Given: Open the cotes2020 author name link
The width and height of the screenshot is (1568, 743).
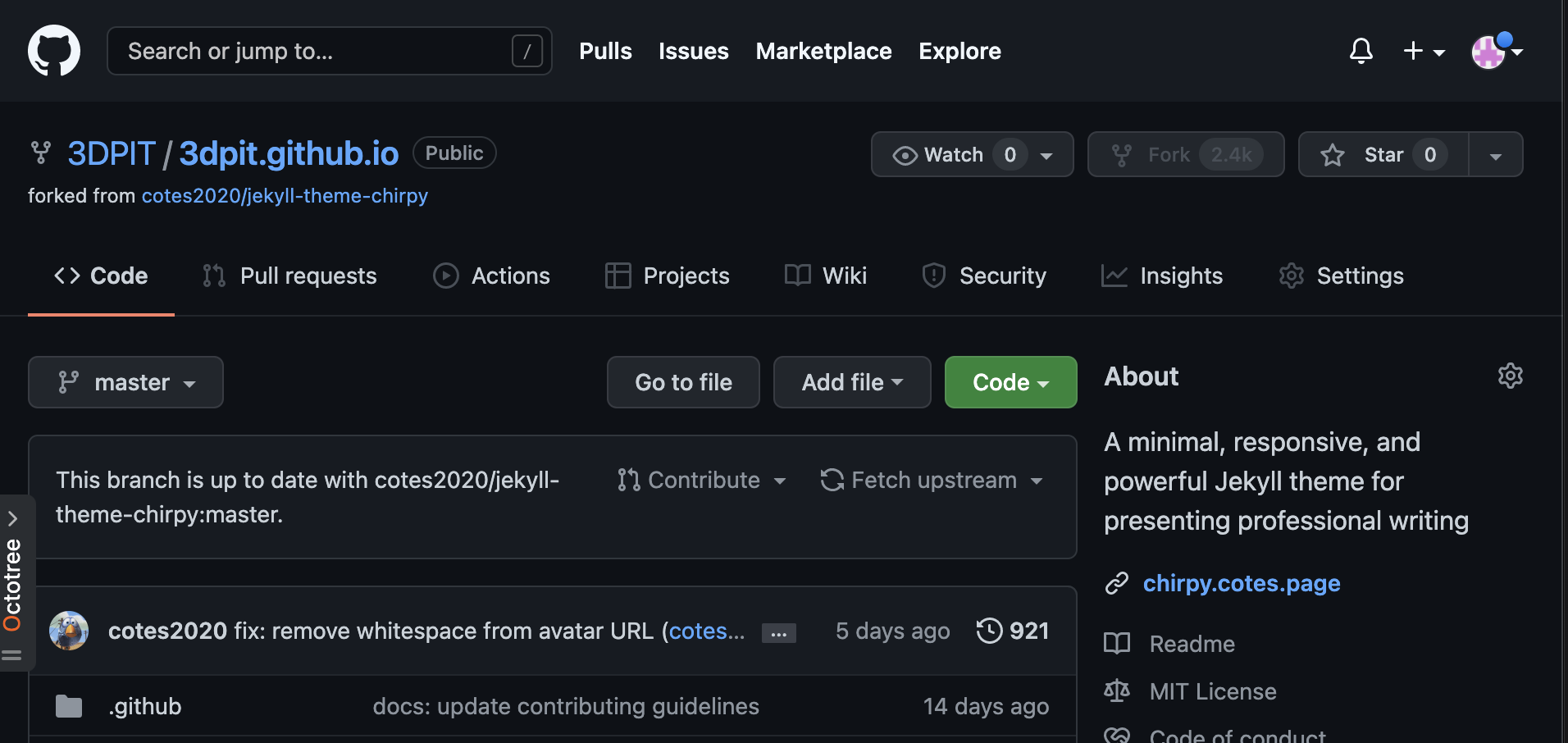Looking at the screenshot, I should point(167,631).
